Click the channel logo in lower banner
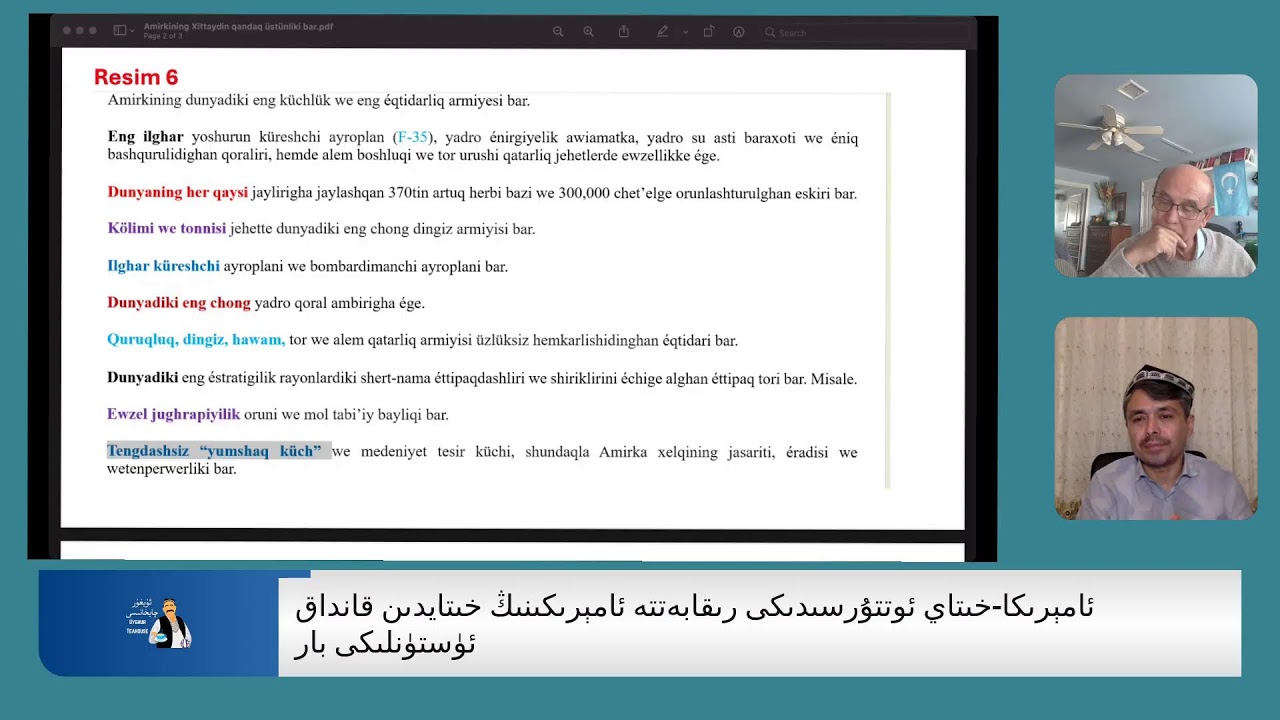The height and width of the screenshot is (720, 1280). click(x=159, y=622)
